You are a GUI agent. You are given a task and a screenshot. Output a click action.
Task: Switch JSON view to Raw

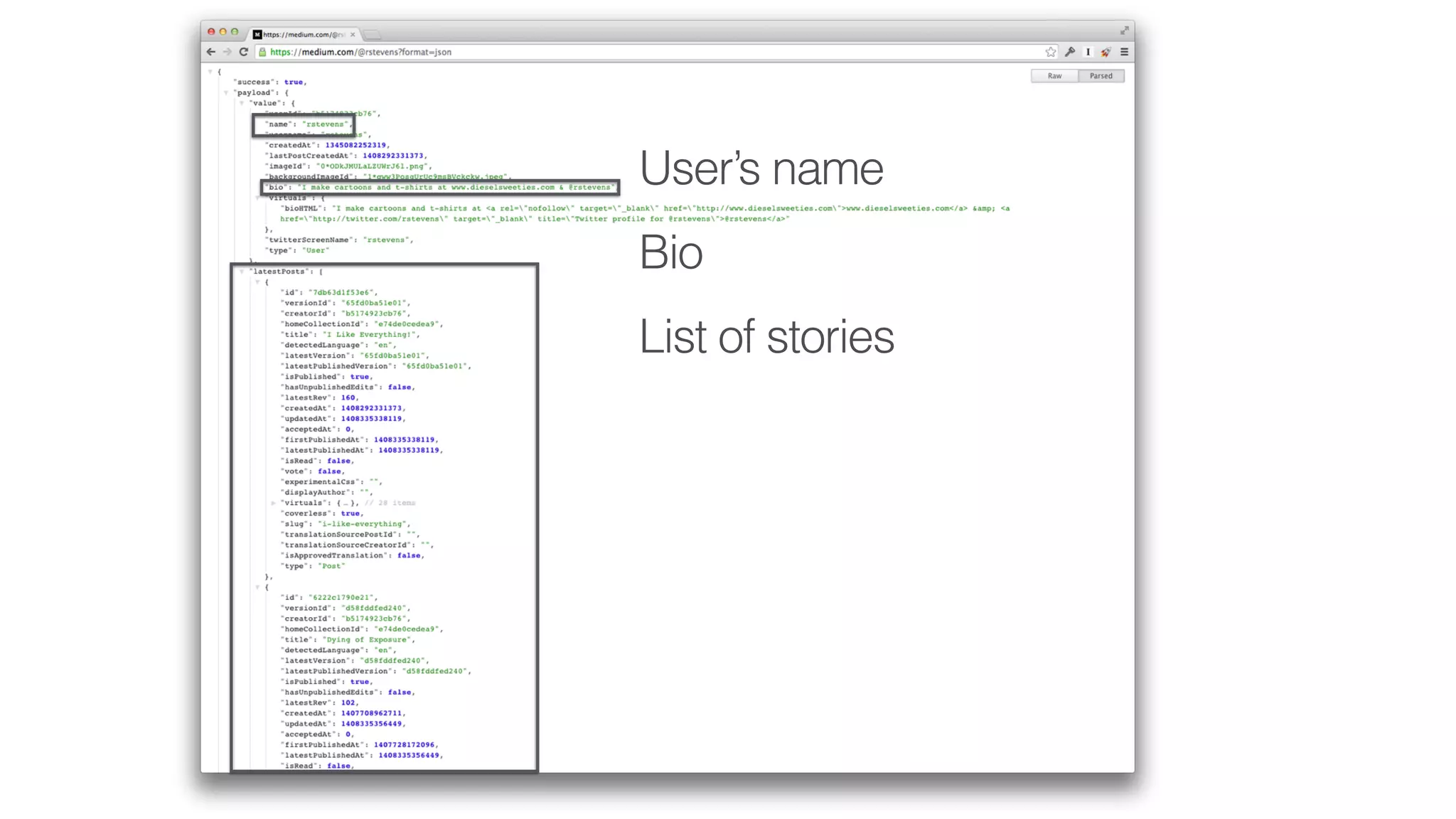pyautogui.click(x=1054, y=76)
